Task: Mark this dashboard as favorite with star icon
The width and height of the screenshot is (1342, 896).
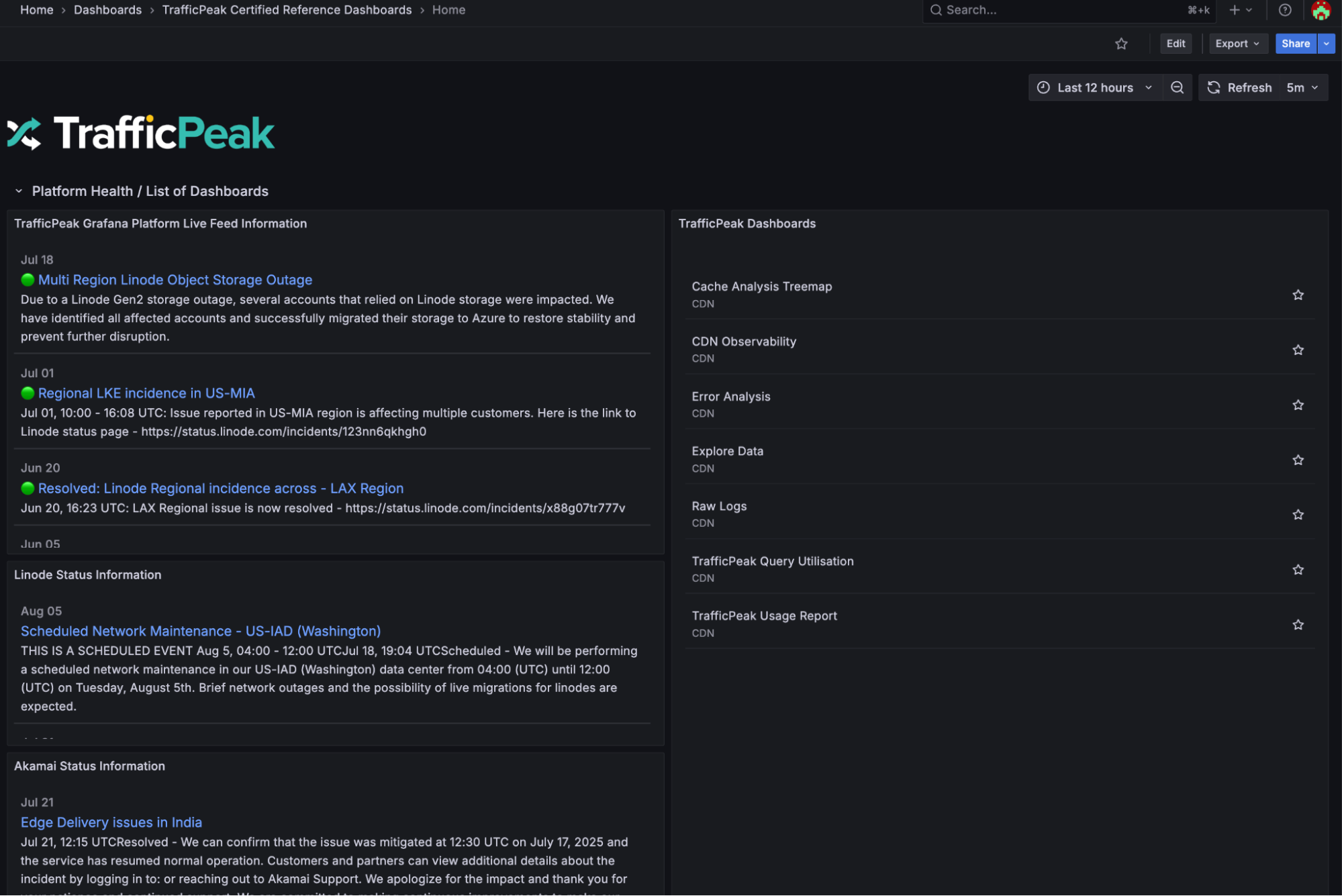Action: pyautogui.click(x=1121, y=43)
